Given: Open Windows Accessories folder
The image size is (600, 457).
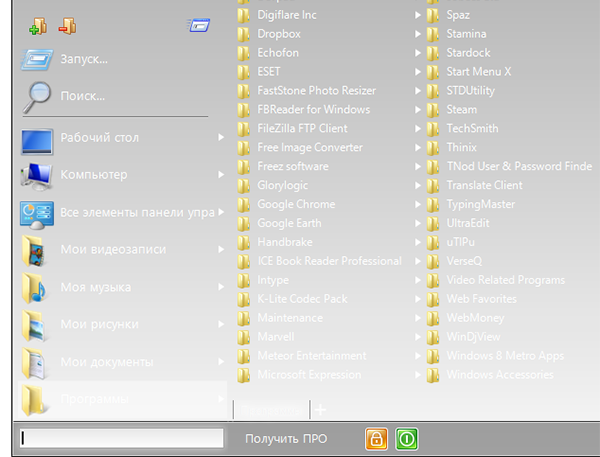Looking at the screenshot, I should 512,375.
